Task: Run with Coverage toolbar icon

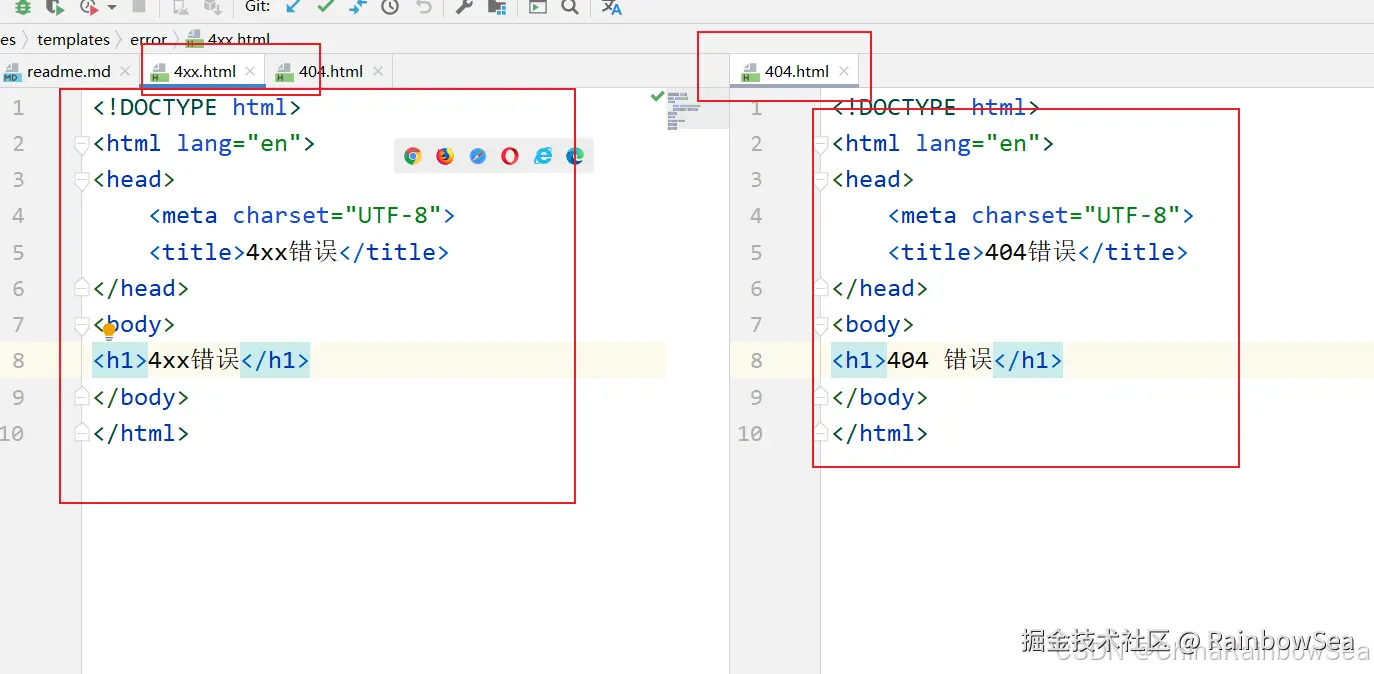Action: tap(54, 7)
